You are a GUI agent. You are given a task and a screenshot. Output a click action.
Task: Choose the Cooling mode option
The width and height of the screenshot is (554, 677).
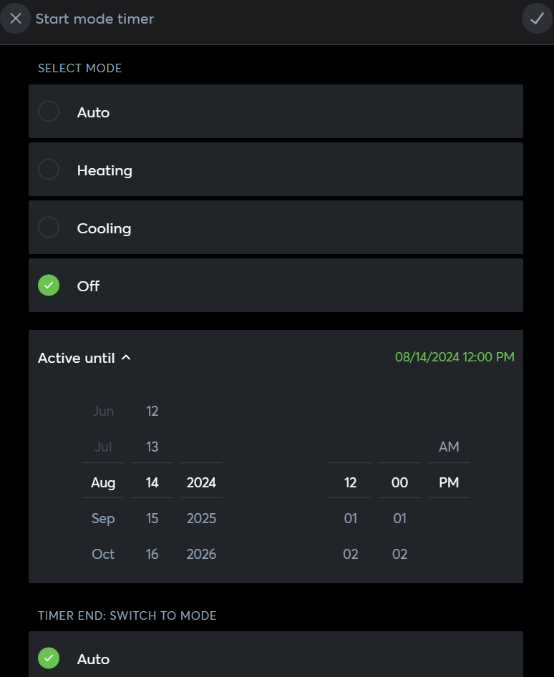[275, 228]
